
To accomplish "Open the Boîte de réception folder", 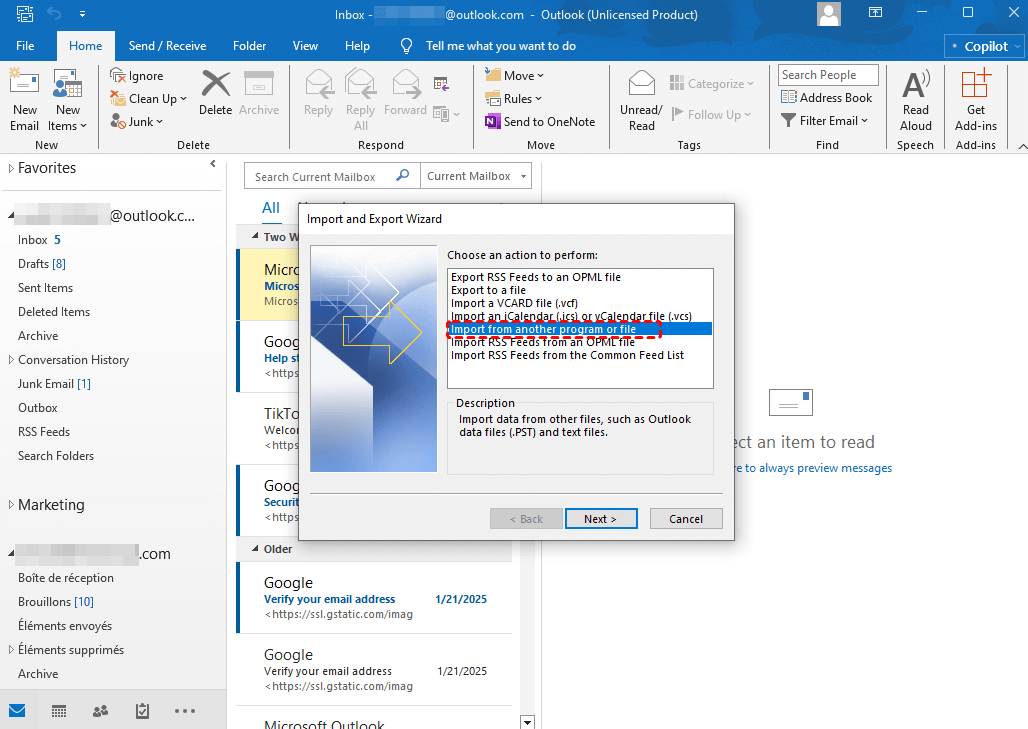I will click(66, 578).
